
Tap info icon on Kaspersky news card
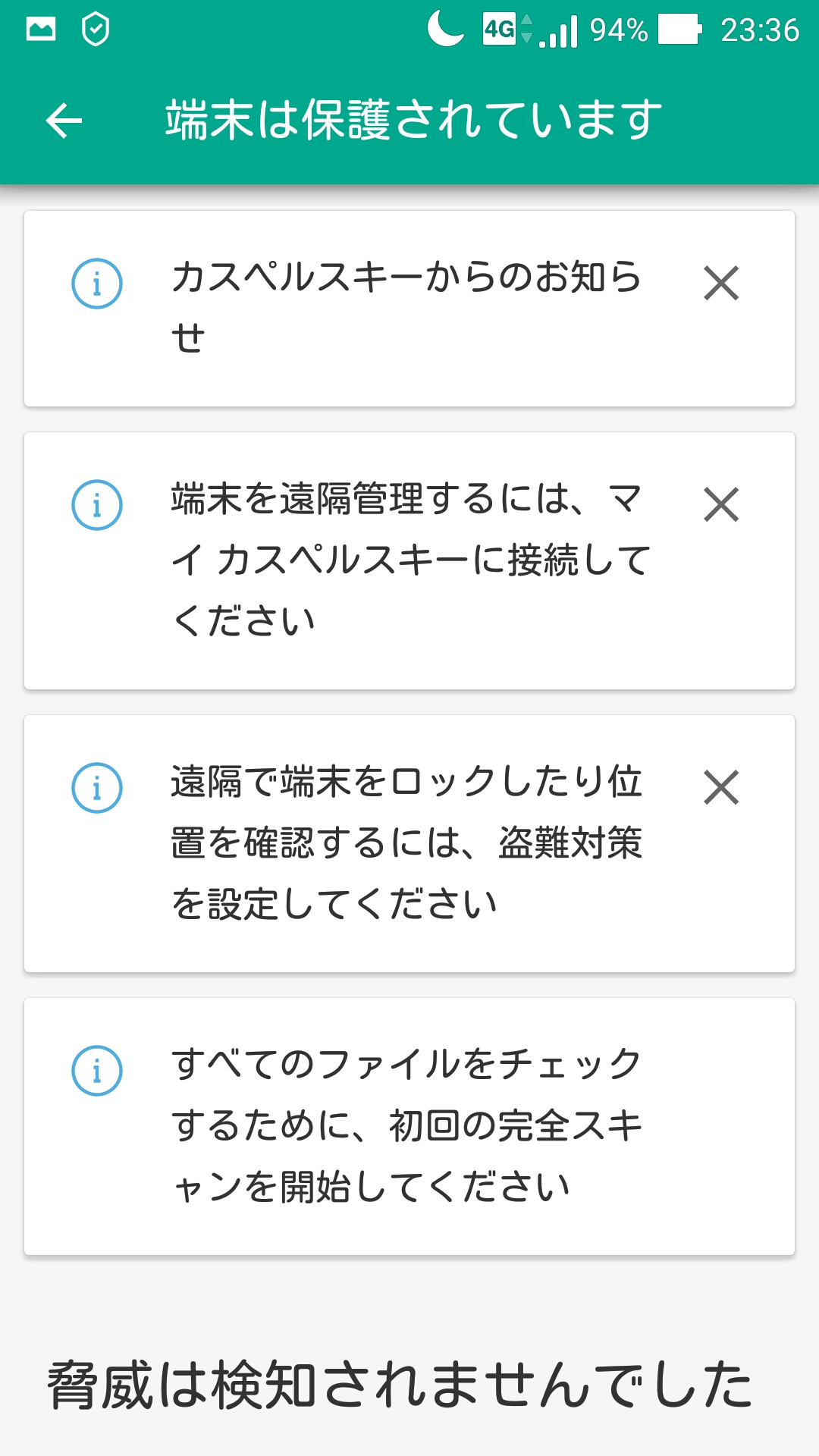(x=97, y=284)
